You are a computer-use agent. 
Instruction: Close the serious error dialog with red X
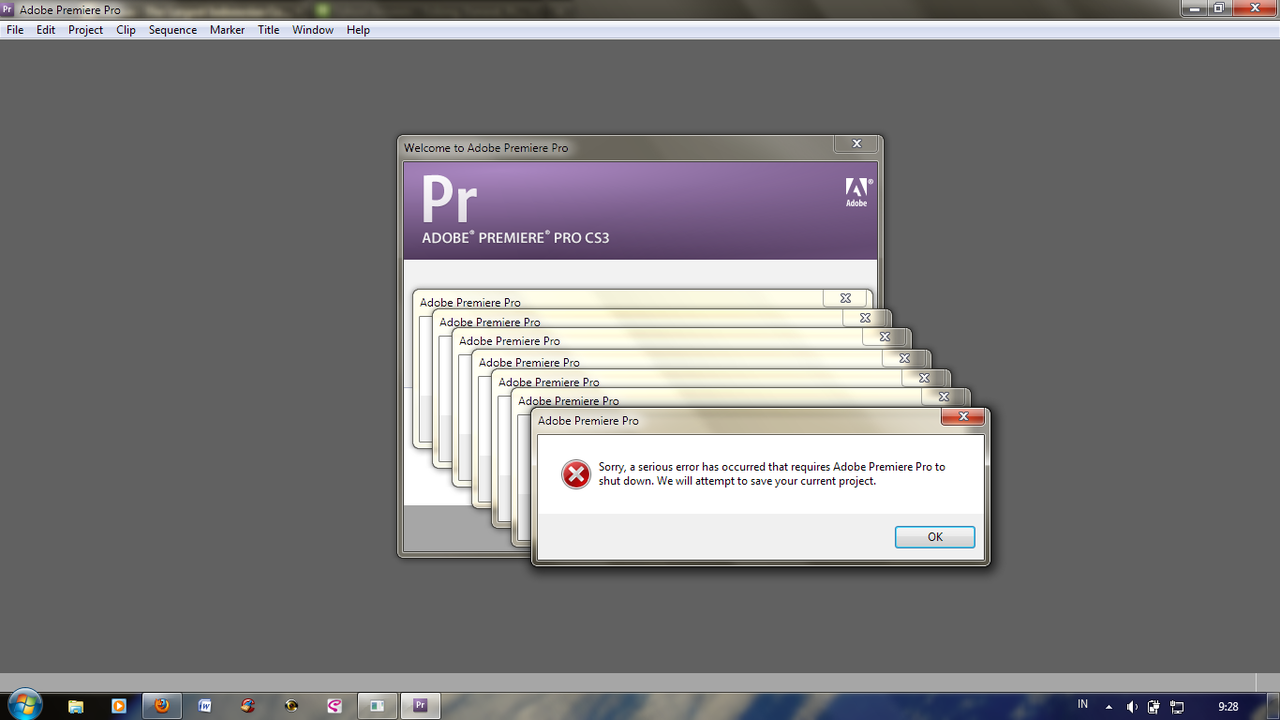(964, 417)
